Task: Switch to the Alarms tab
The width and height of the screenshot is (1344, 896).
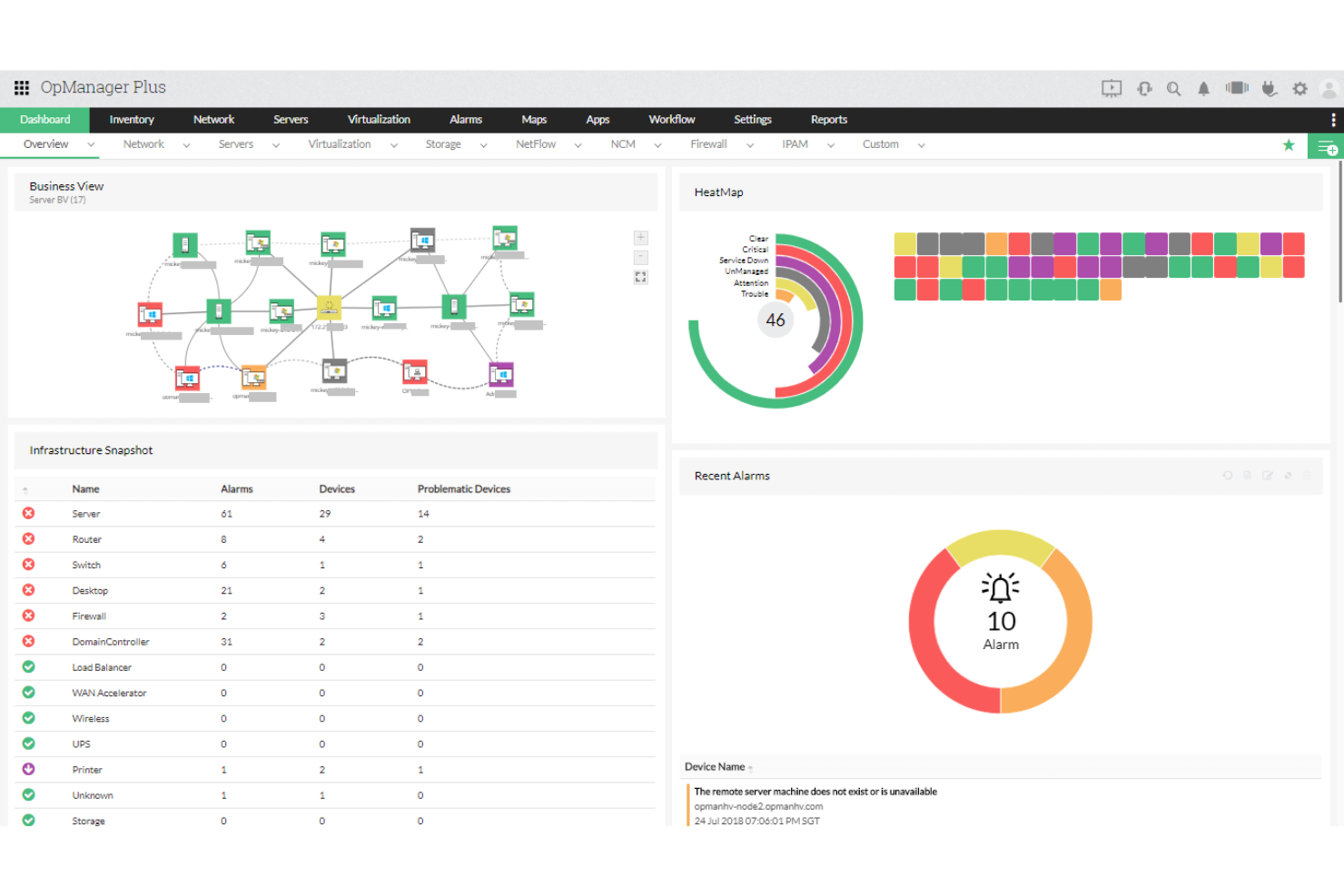Action: pyautogui.click(x=465, y=119)
